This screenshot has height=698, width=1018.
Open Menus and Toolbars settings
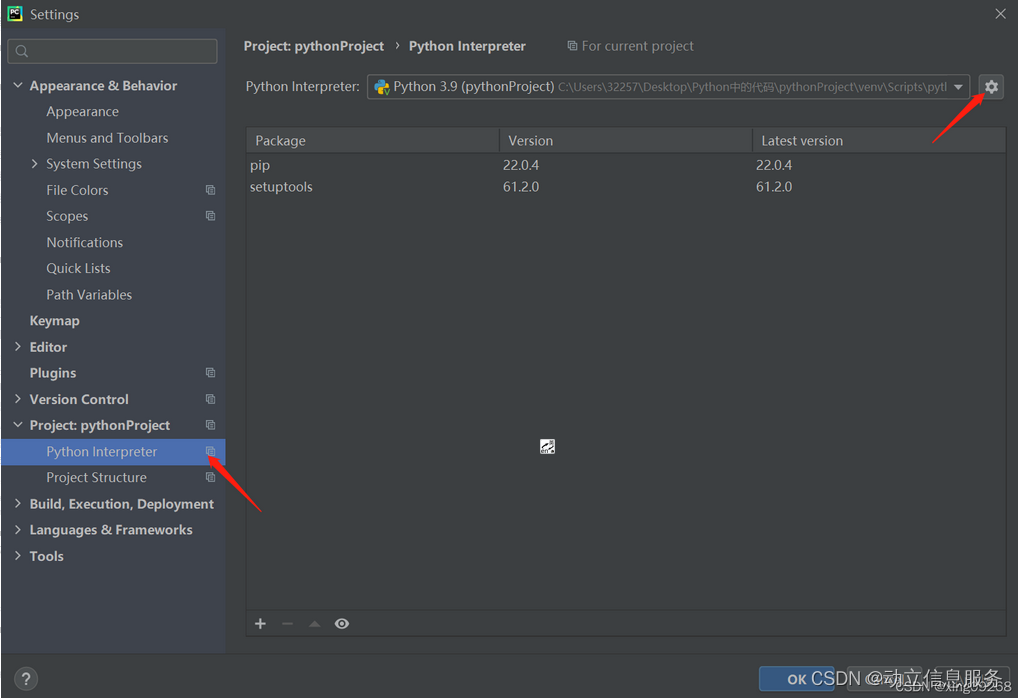click(107, 138)
